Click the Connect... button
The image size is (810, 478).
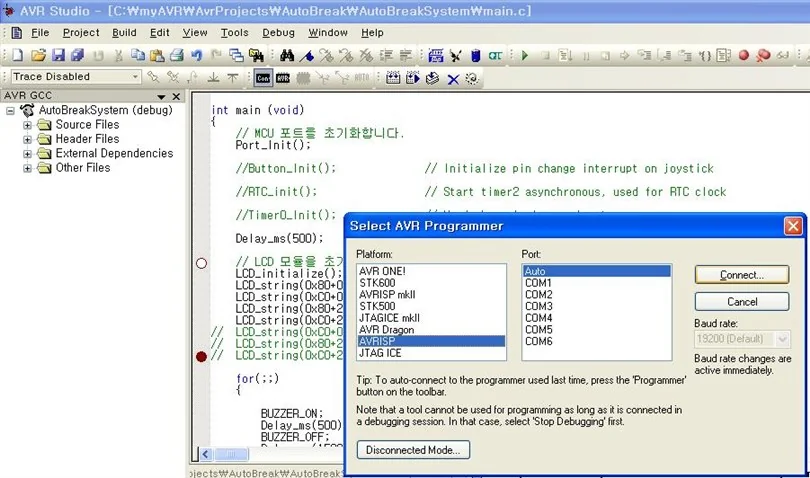click(x=742, y=274)
